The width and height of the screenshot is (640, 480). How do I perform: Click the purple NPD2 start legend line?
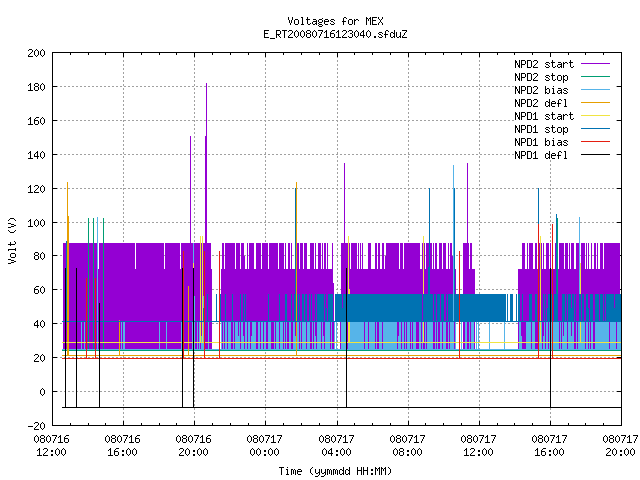point(595,64)
